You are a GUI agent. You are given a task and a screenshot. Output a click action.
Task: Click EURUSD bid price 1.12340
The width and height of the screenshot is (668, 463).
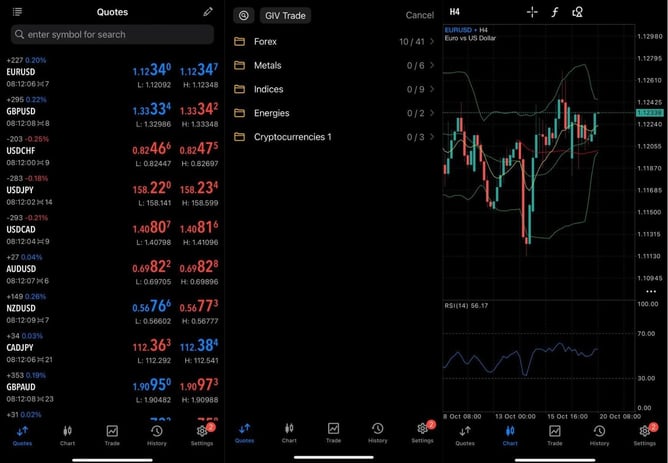[x=152, y=70]
